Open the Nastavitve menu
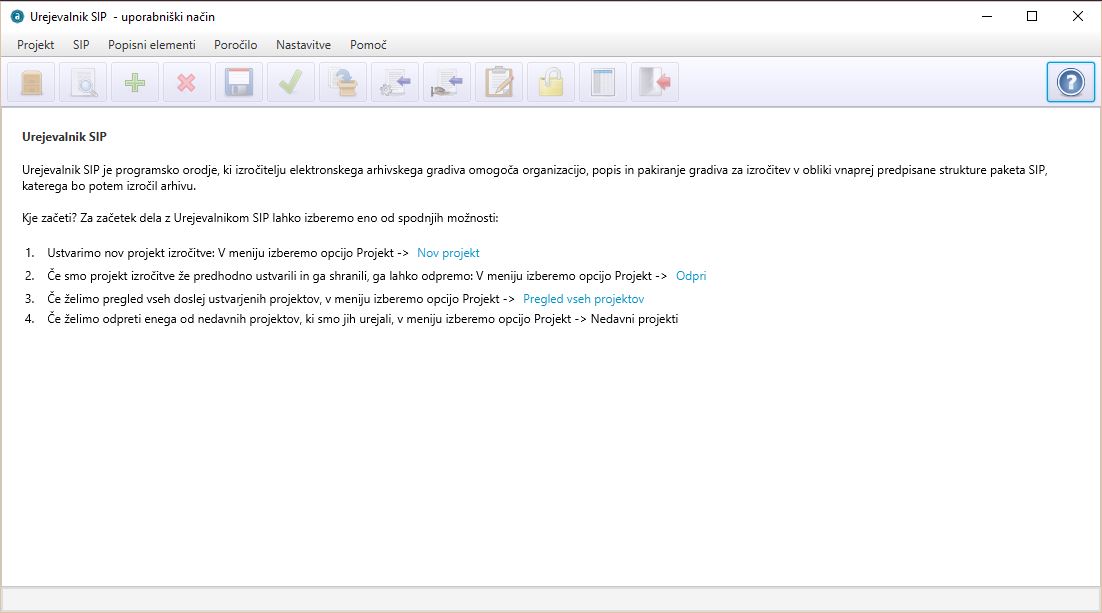 (x=303, y=45)
